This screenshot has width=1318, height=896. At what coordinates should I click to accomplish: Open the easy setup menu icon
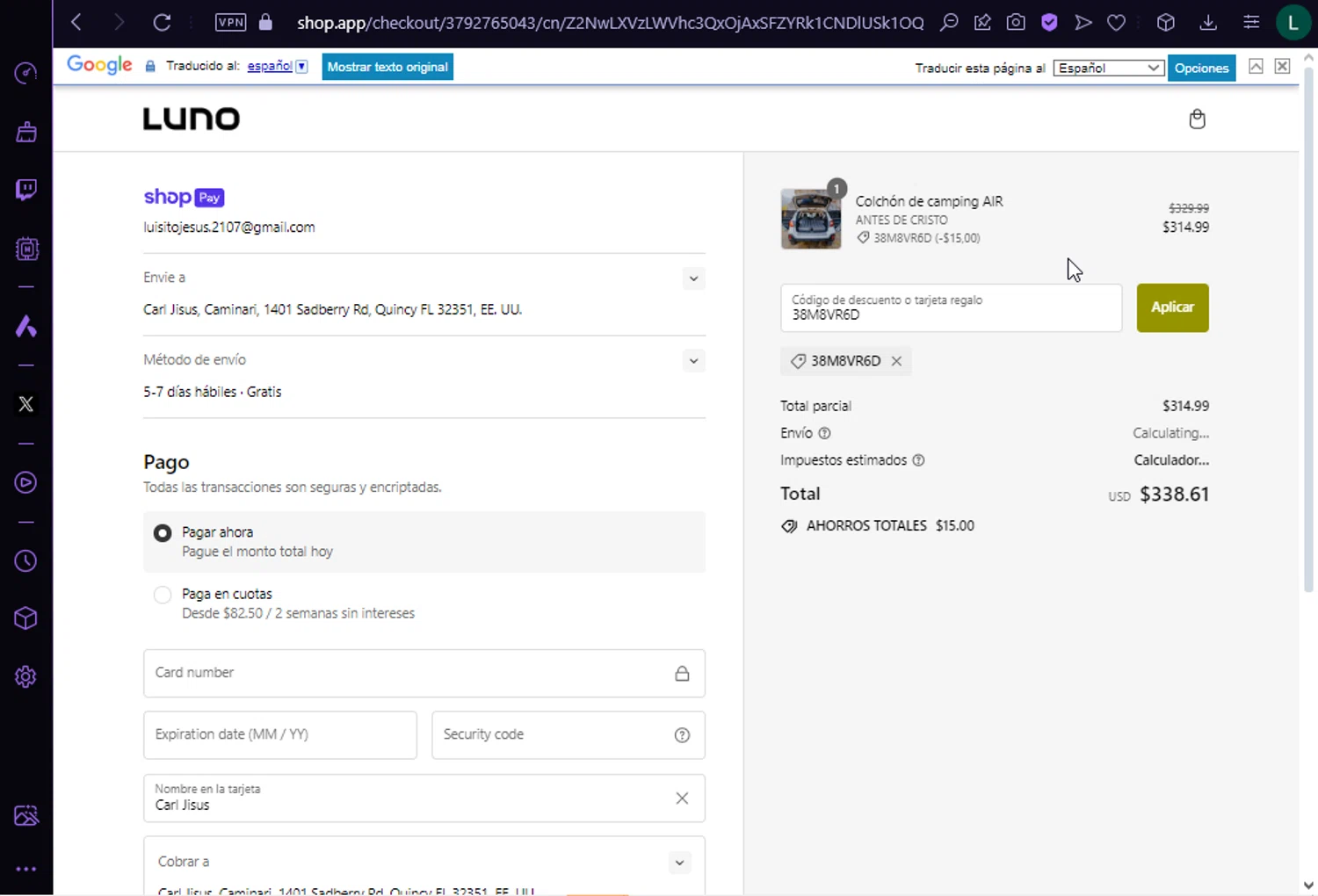point(1251,22)
